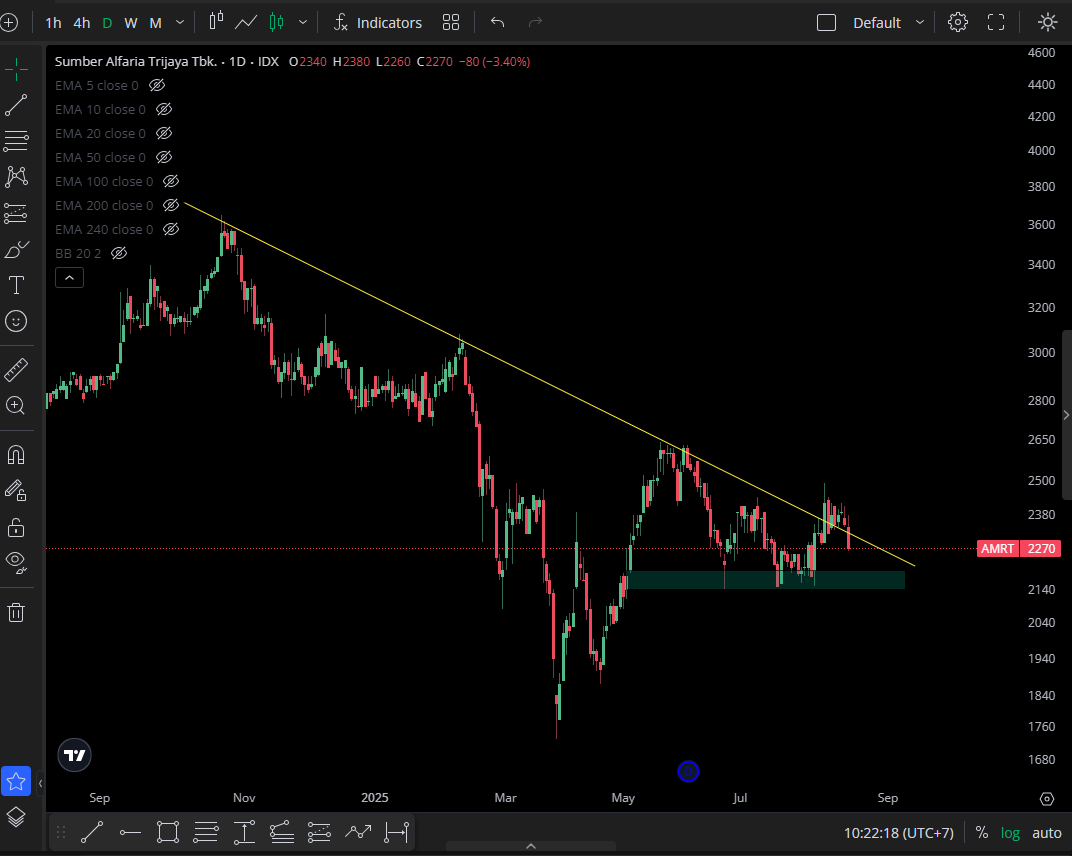Enter fullscreen mode
Viewport: 1072px width, 856px height.
[x=996, y=23]
